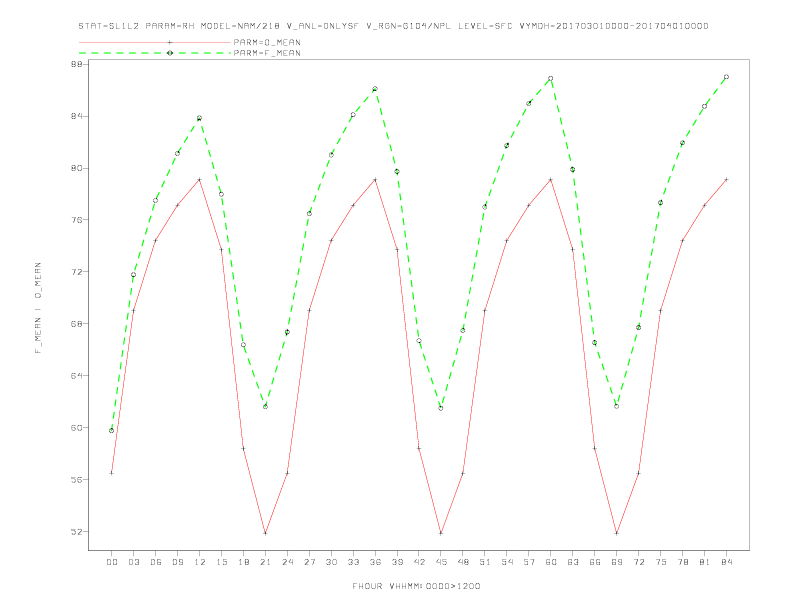Click the x-axis tick label 36
Image resolution: width=792 pixels, height=612 pixels.
(375, 562)
